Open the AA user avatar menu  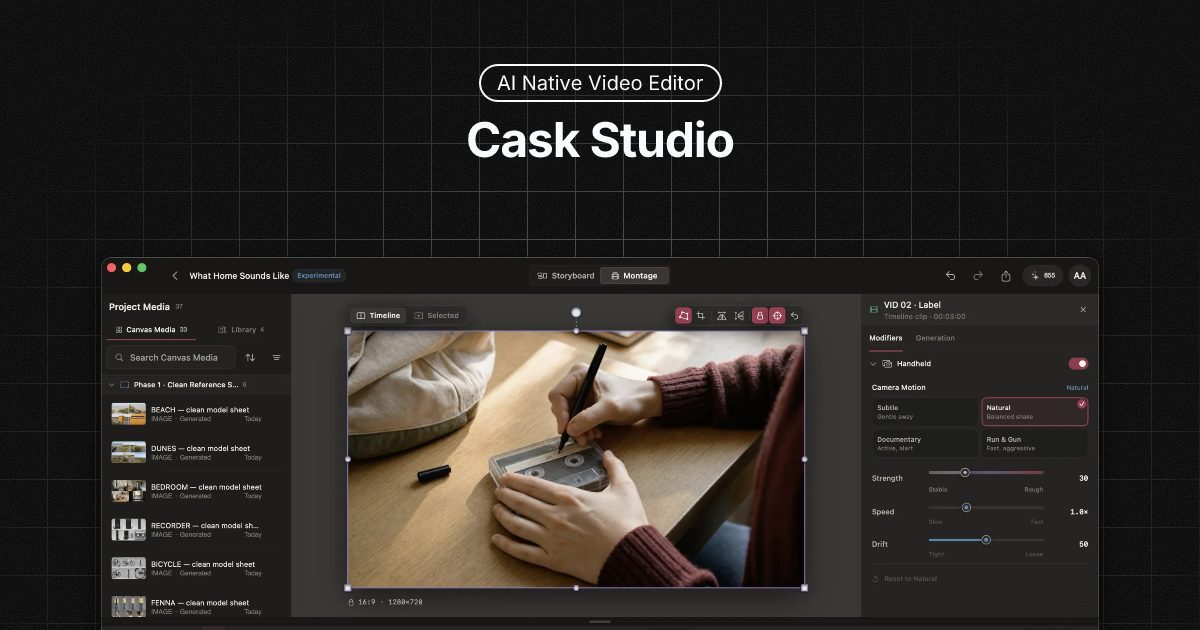tap(1080, 276)
